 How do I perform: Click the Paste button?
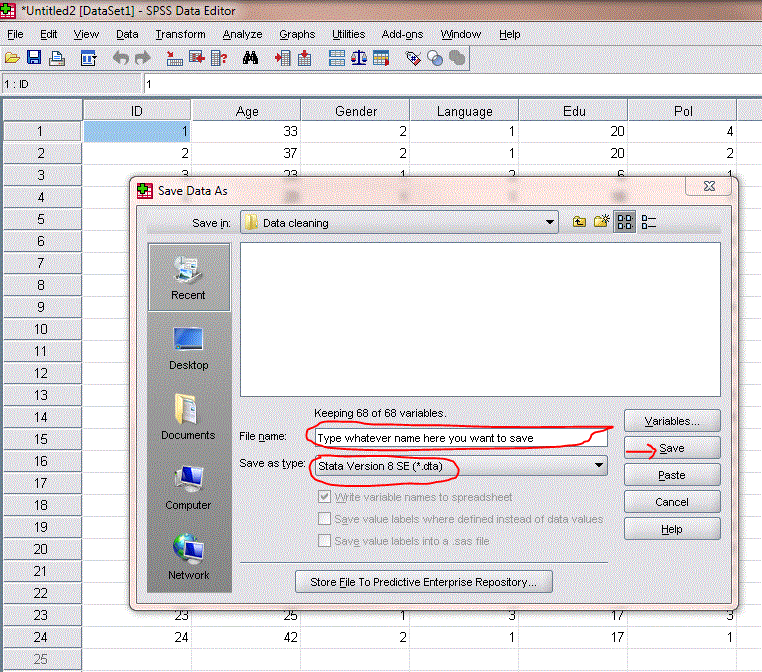pyautogui.click(x=672, y=475)
